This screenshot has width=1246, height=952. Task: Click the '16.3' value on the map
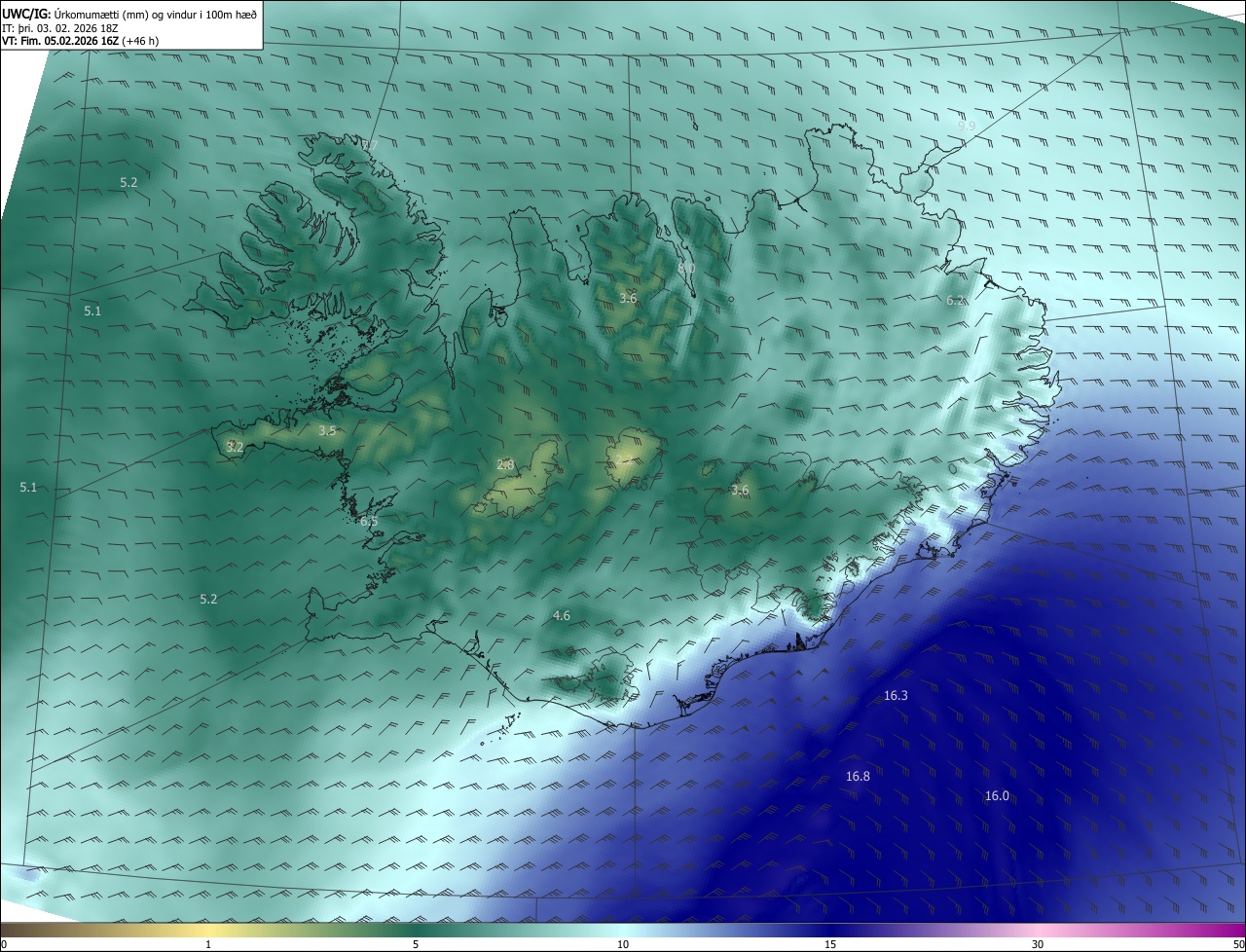click(x=896, y=695)
